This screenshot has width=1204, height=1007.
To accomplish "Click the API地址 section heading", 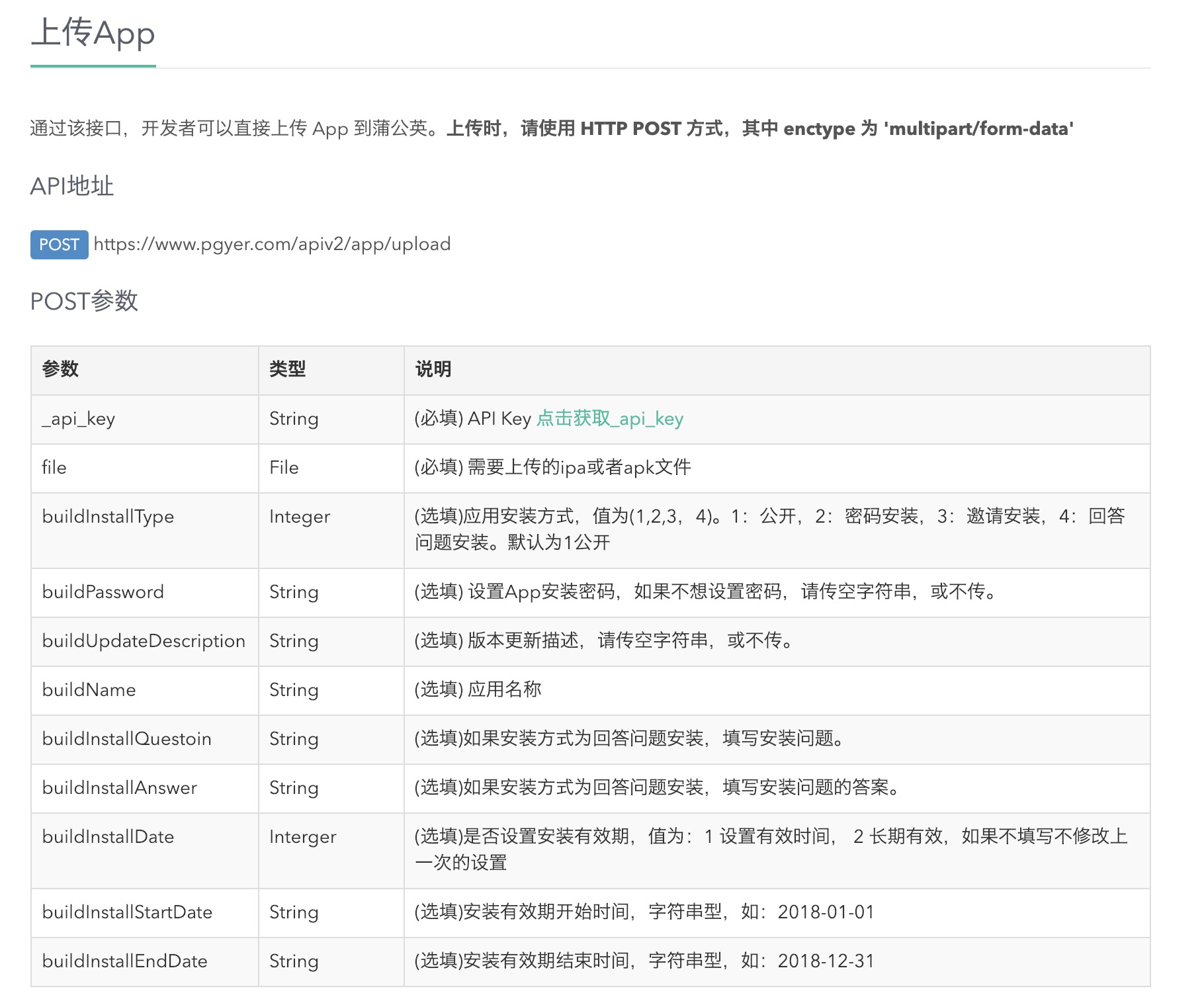I will tap(72, 186).
